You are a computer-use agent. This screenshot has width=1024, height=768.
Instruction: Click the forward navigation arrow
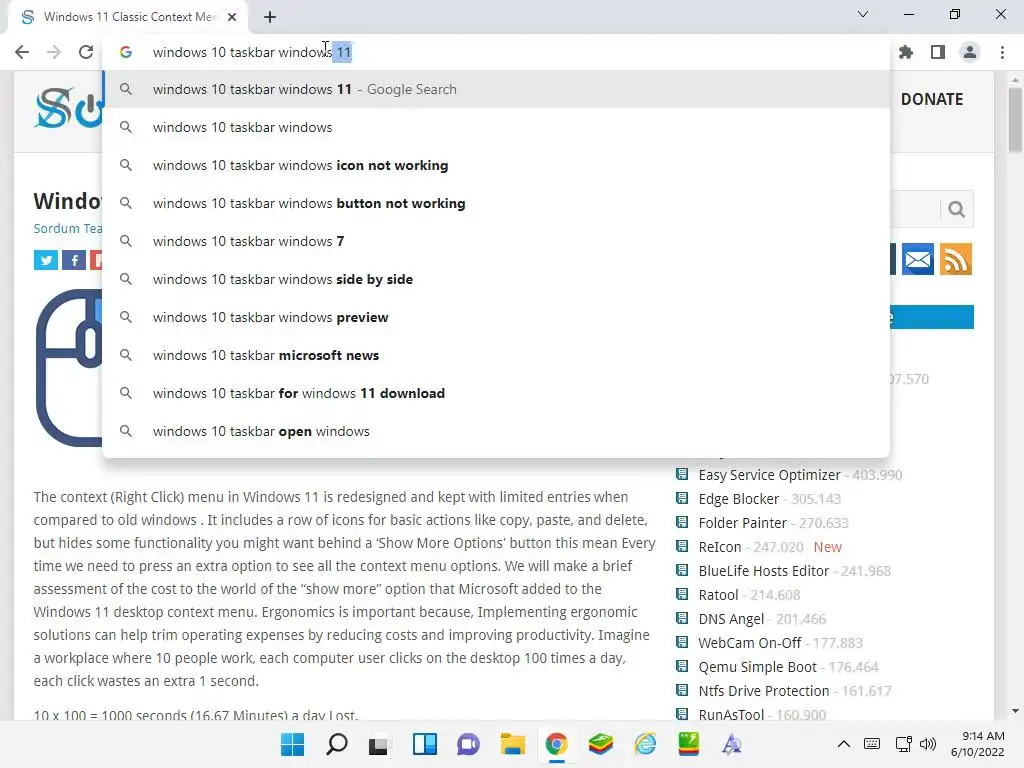click(54, 52)
